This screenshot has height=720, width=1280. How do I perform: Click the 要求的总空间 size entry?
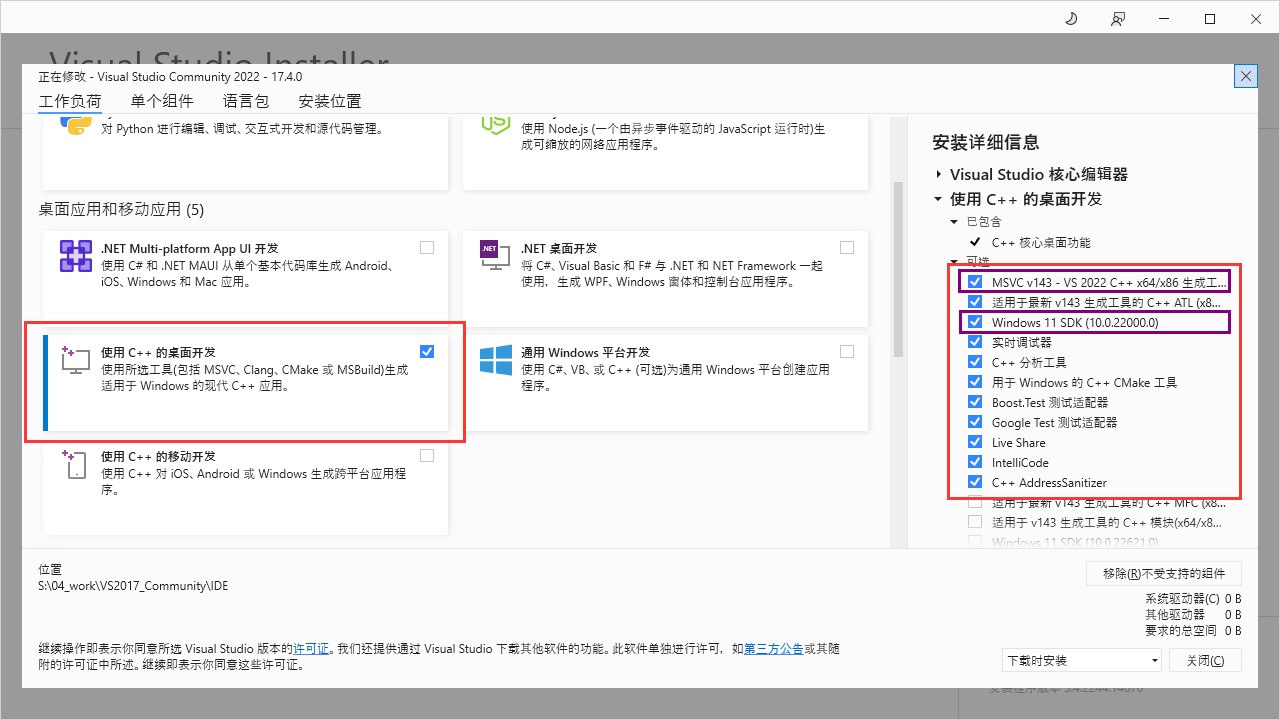click(x=1193, y=631)
